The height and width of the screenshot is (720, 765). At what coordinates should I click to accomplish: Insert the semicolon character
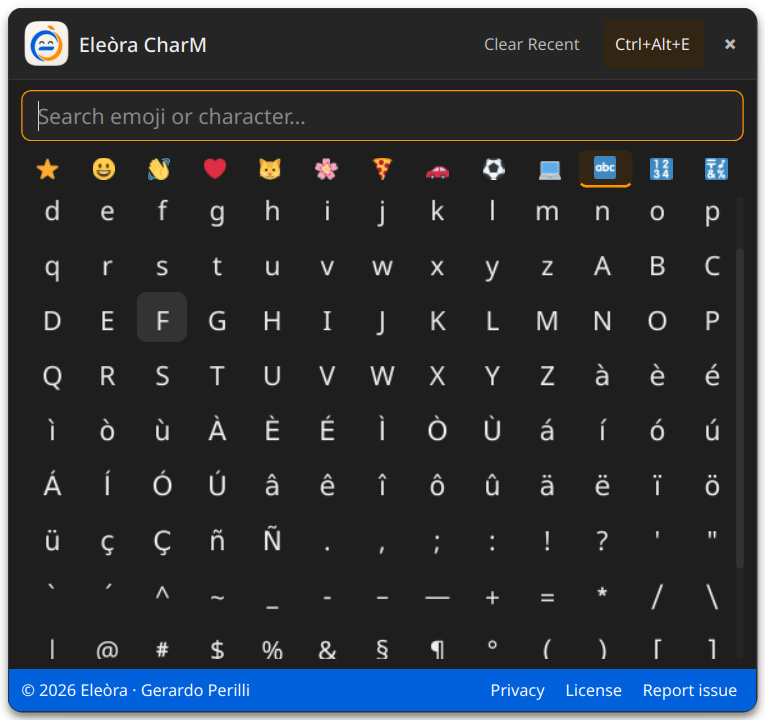point(437,541)
